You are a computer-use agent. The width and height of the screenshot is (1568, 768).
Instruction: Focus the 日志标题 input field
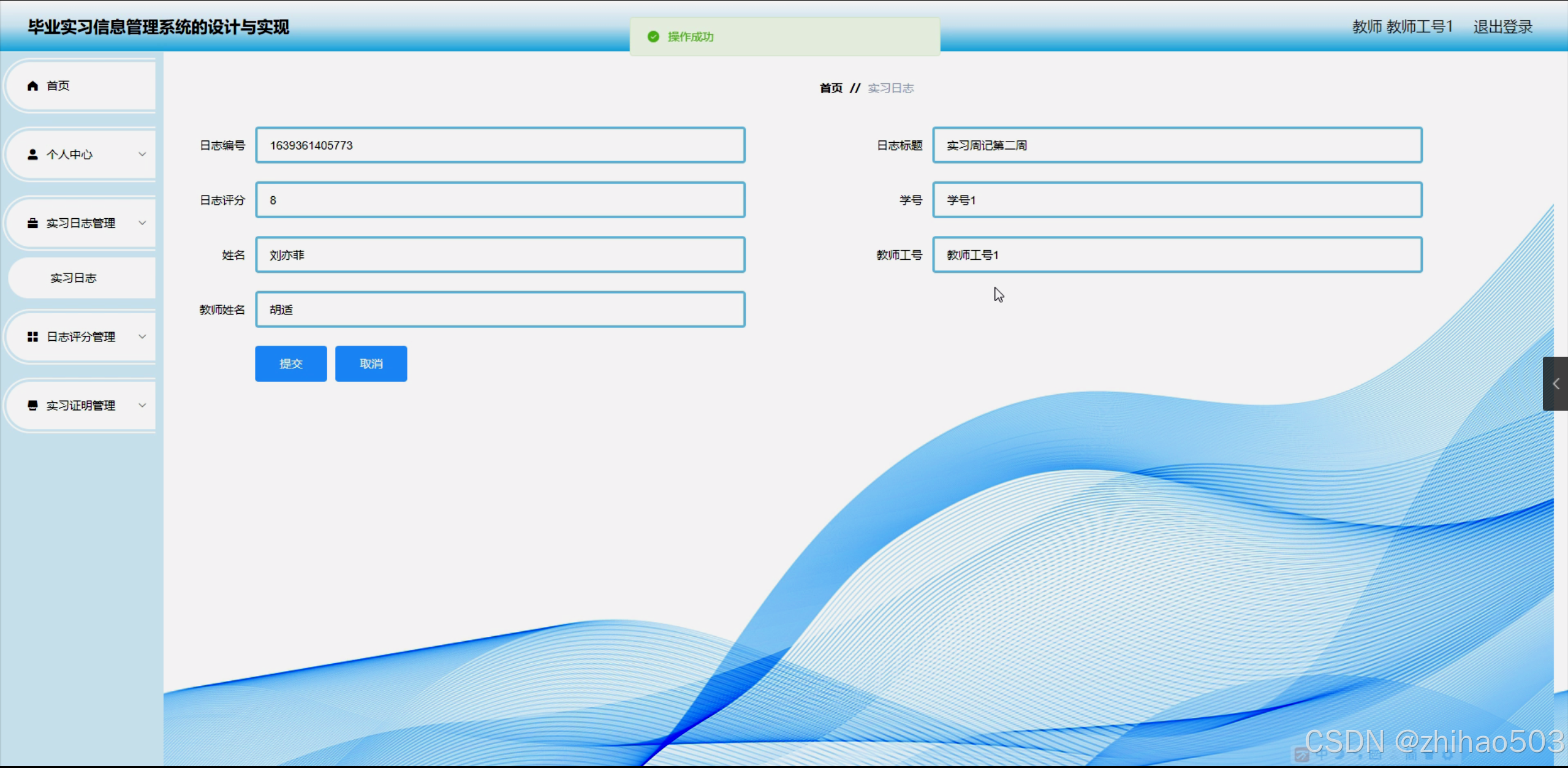pyautogui.click(x=1176, y=145)
